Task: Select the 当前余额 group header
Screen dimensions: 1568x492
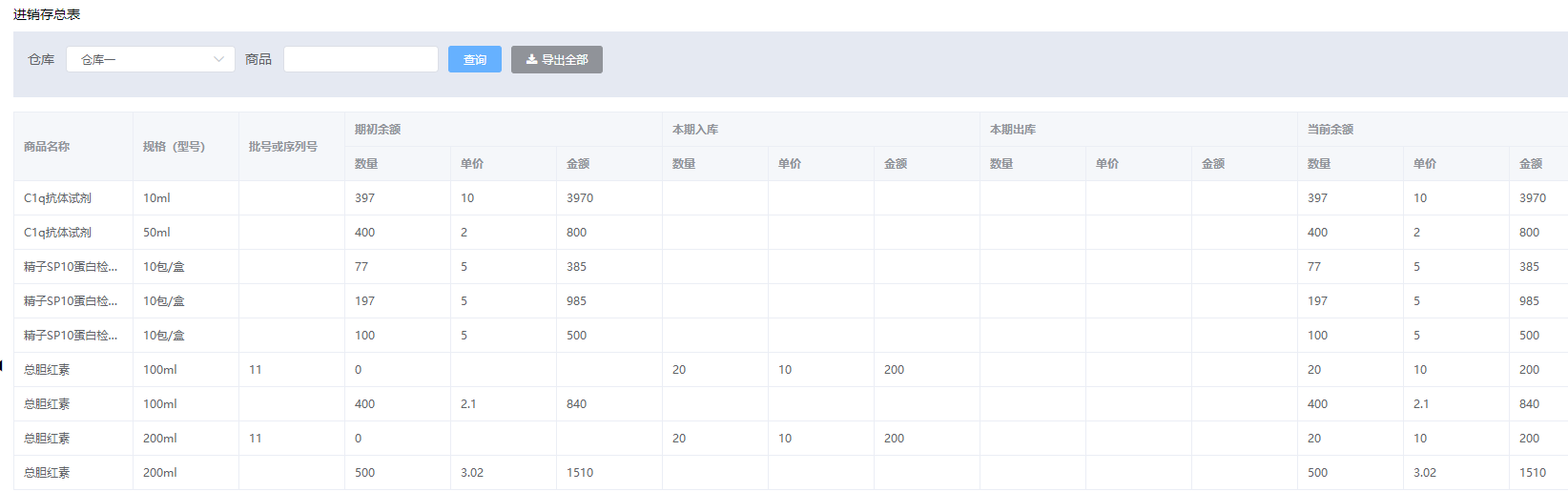Action: click(x=1331, y=130)
